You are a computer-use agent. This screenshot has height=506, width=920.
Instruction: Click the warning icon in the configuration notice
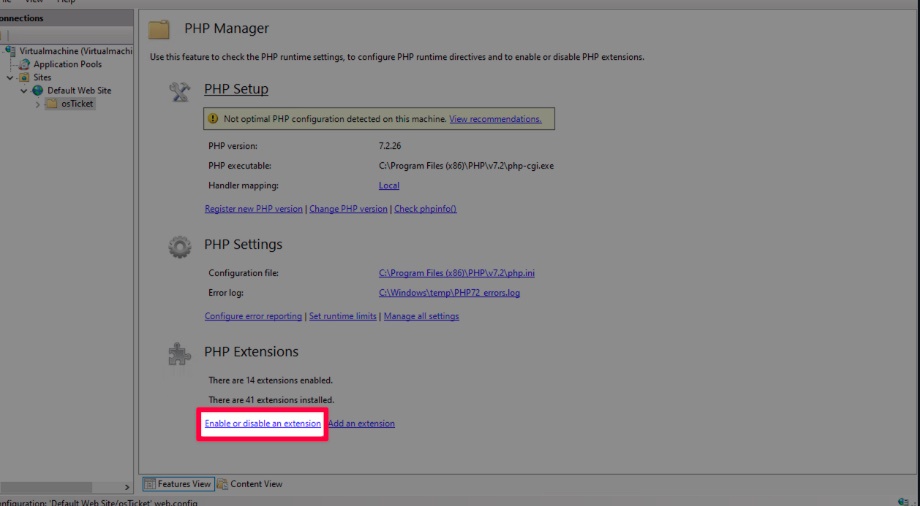(213, 119)
